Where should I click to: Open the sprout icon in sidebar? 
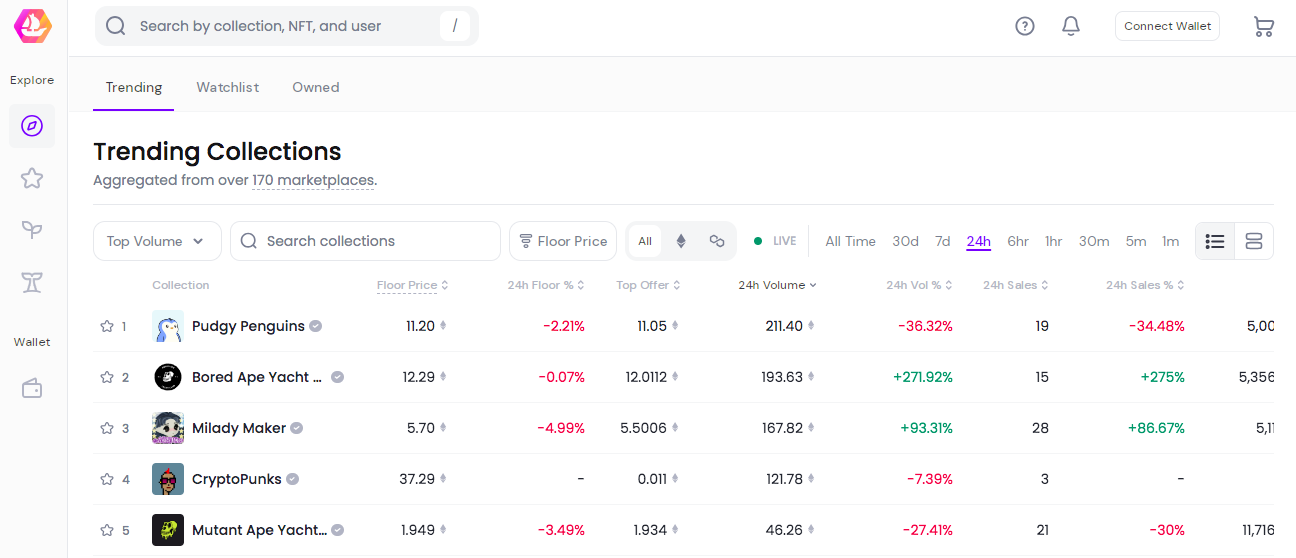pyautogui.click(x=32, y=230)
